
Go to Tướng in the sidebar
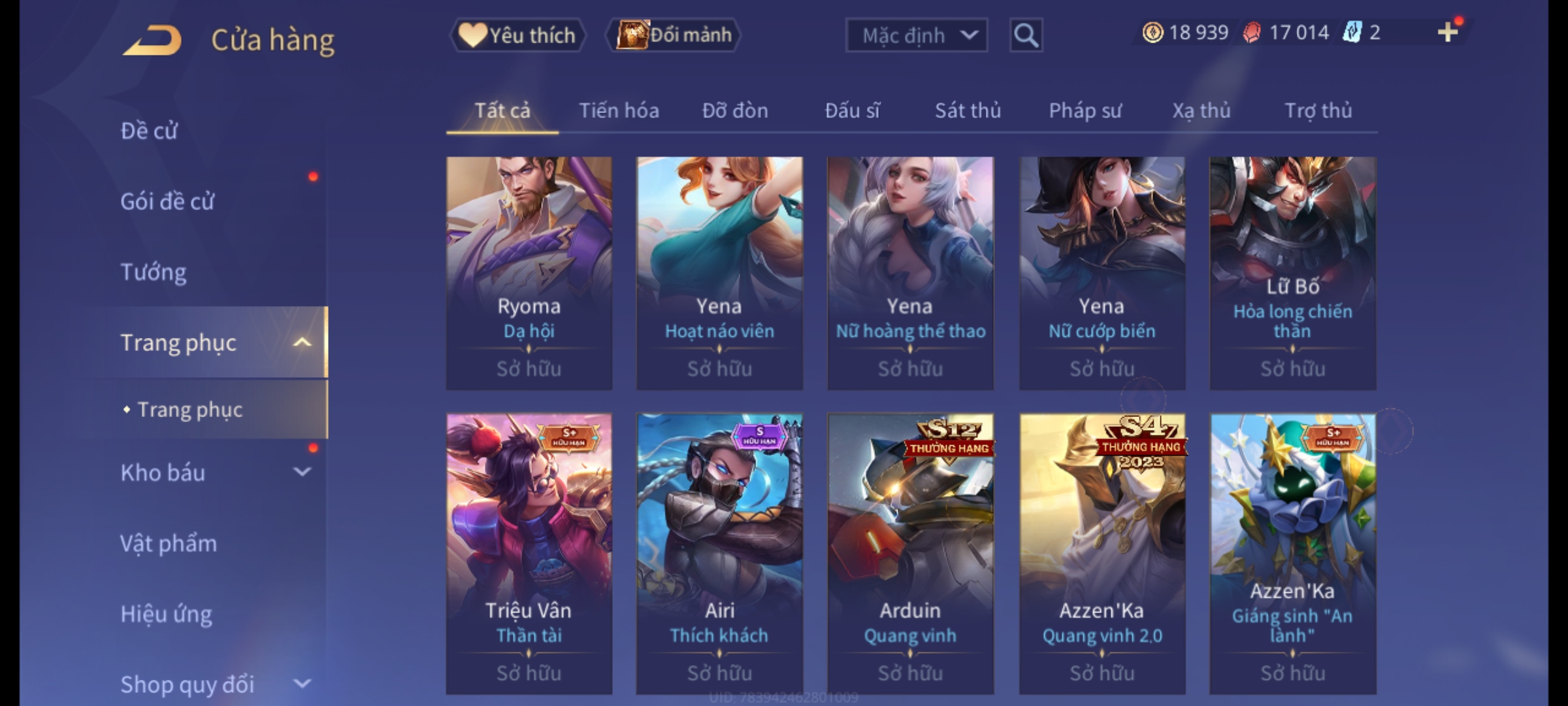[154, 271]
